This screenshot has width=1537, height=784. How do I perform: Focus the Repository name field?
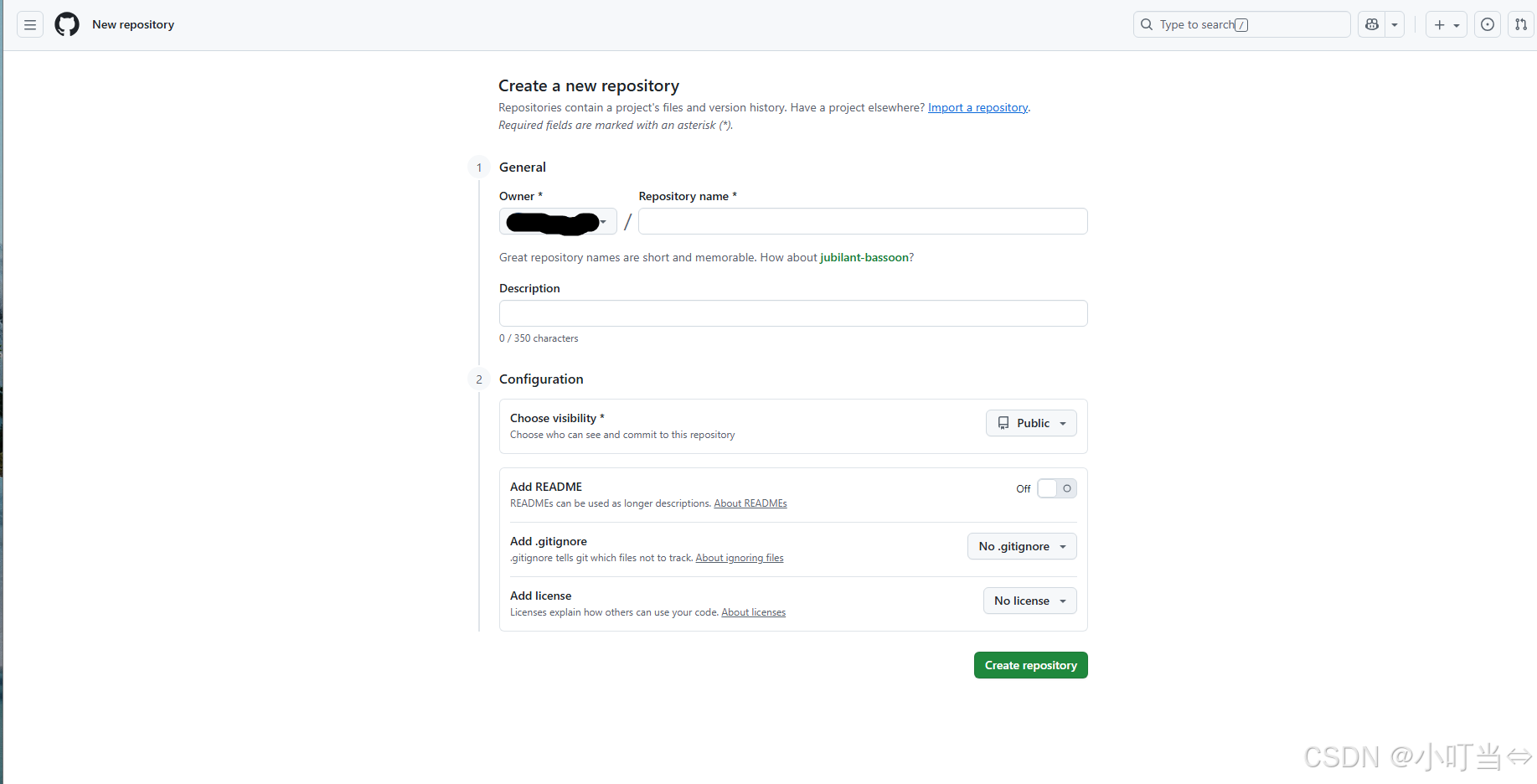(x=863, y=221)
